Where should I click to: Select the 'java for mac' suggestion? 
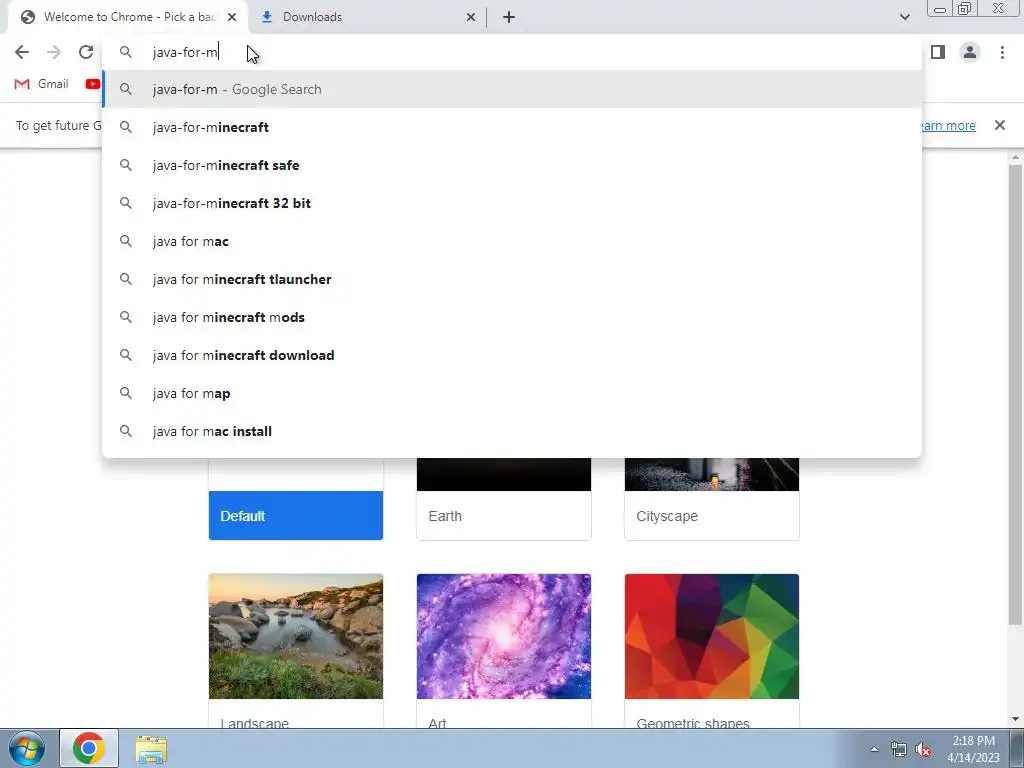pos(512,241)
